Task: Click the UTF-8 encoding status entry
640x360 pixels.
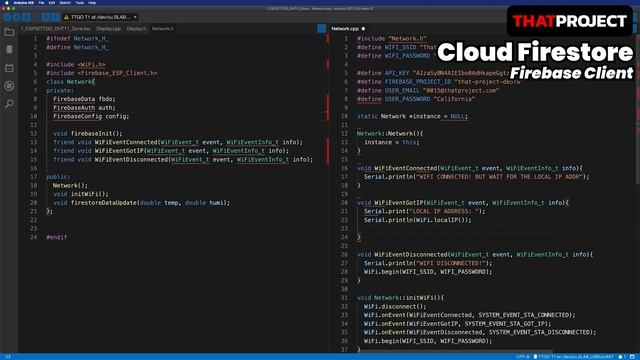Action: (523, 357)
